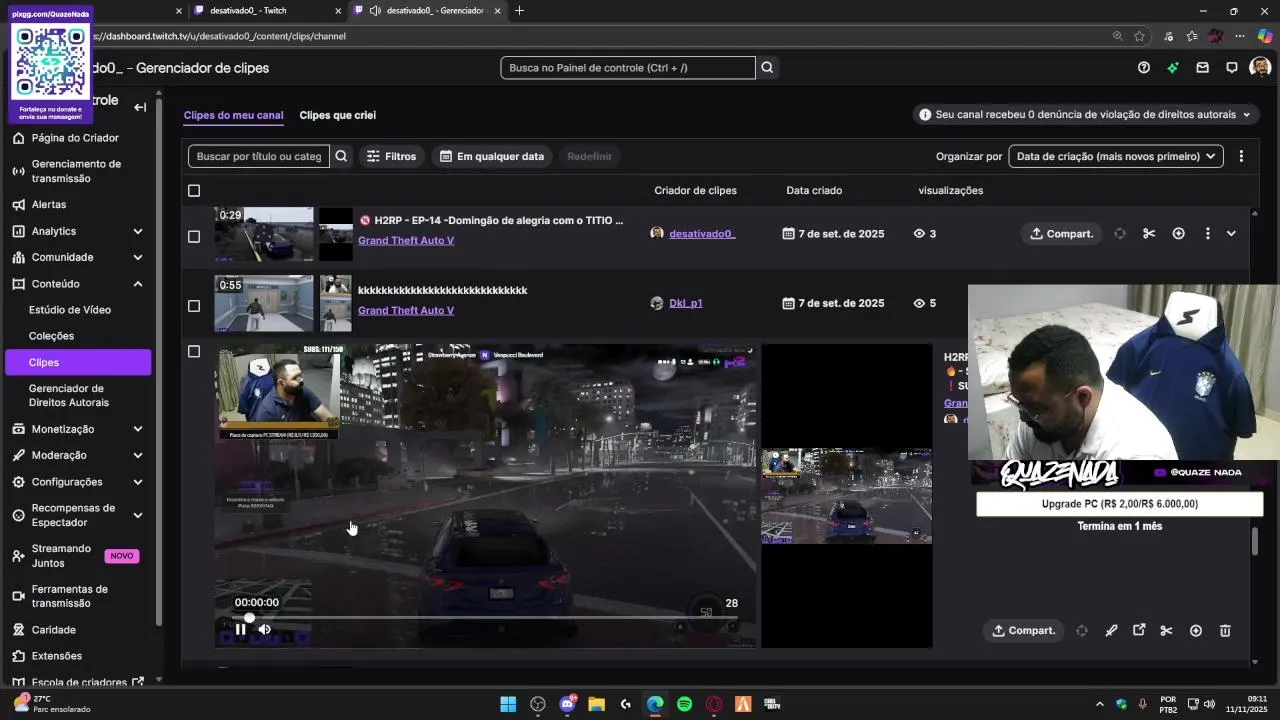Click the search magnifier next to clip title filter
Viewport: 1280px width, 720px height.
[341, 156]
